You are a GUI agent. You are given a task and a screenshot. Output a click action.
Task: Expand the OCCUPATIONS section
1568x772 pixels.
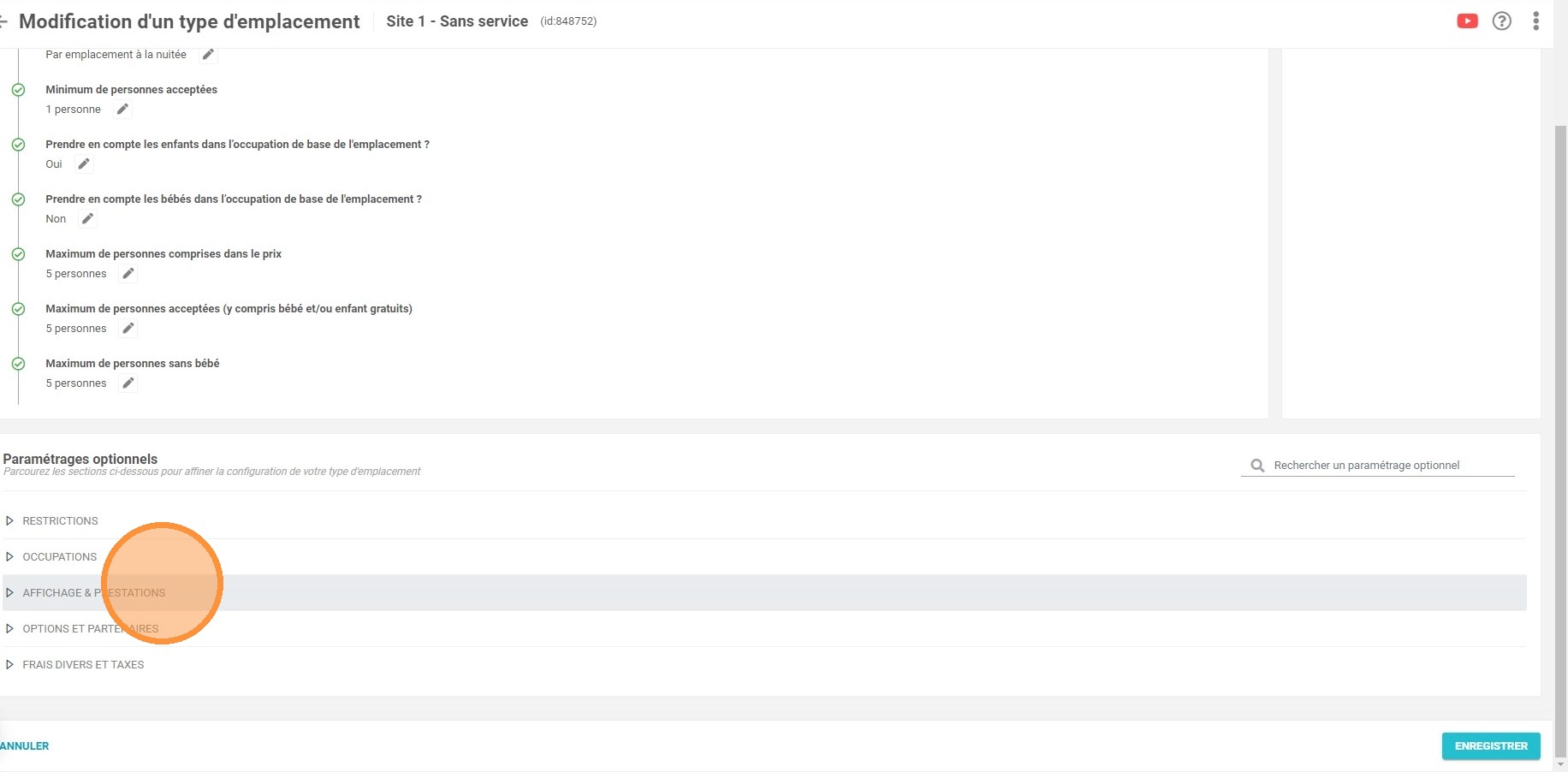click(764, 556)
